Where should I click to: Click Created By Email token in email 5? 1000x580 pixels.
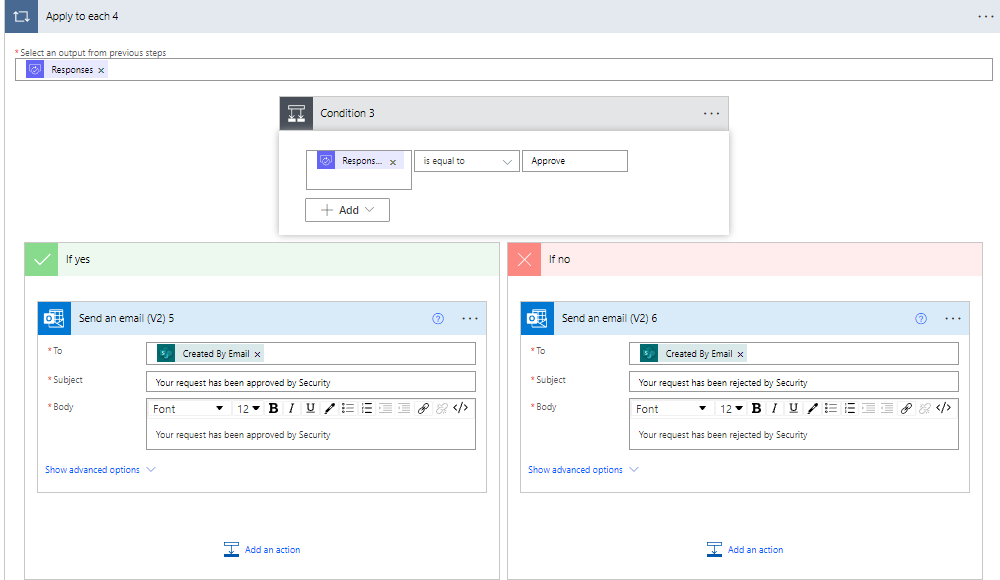(x=210, y=353)
